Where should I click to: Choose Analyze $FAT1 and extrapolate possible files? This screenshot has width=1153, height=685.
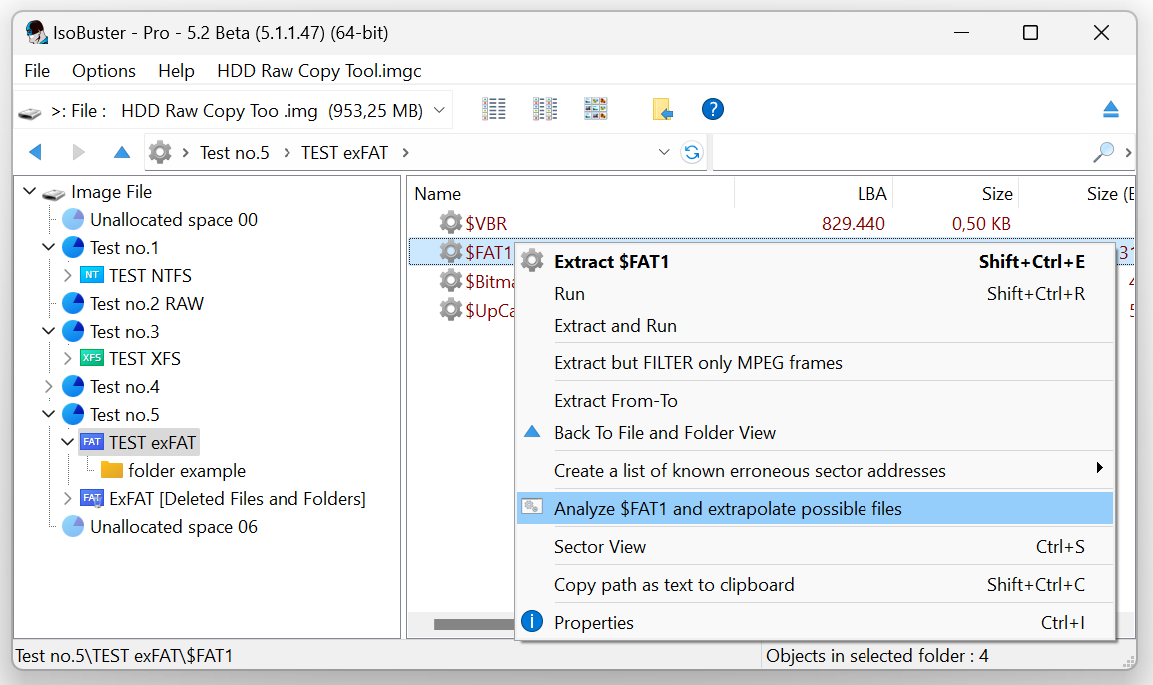(x=727, y=509)
